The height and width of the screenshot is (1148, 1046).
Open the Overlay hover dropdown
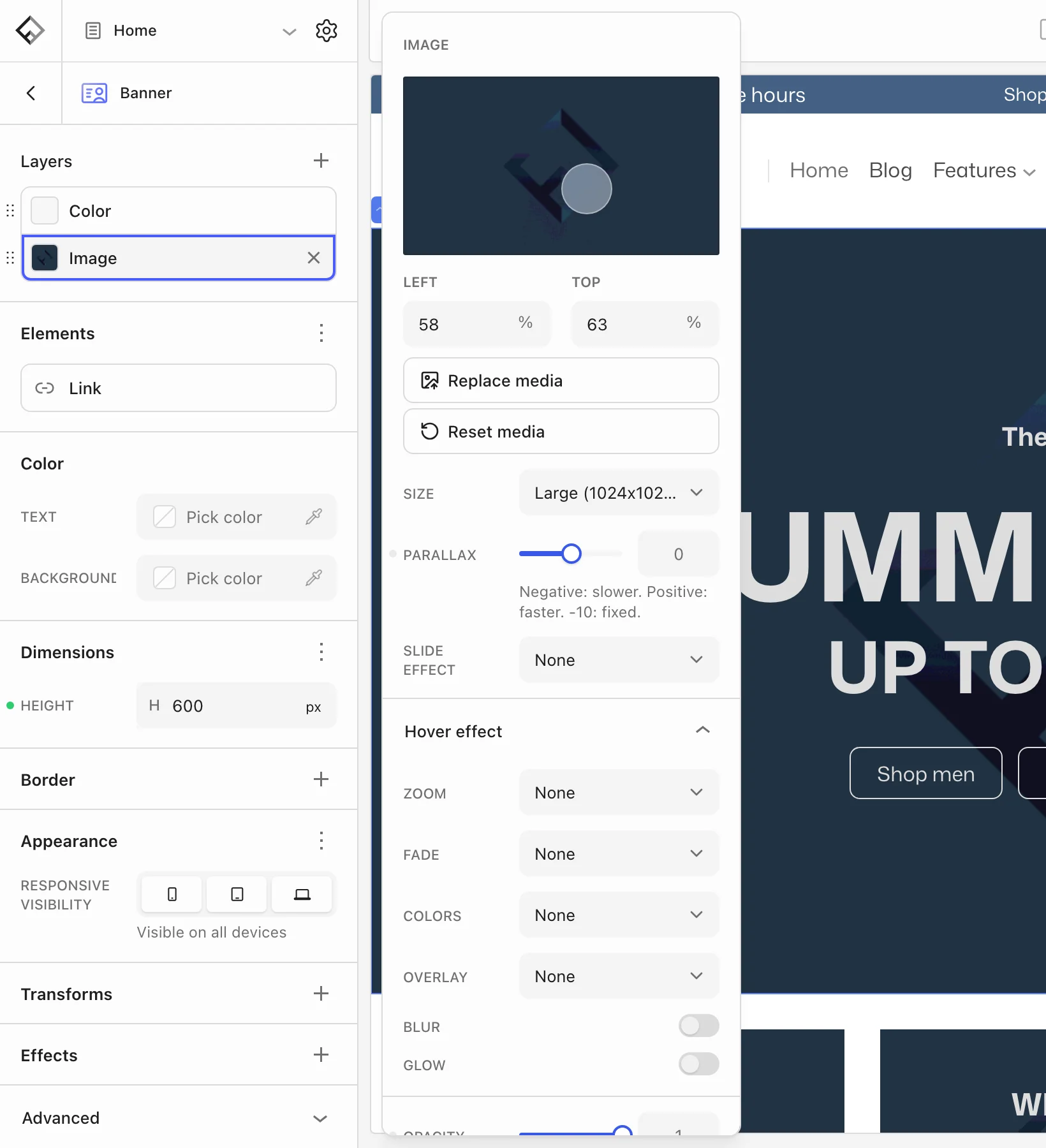619,976
